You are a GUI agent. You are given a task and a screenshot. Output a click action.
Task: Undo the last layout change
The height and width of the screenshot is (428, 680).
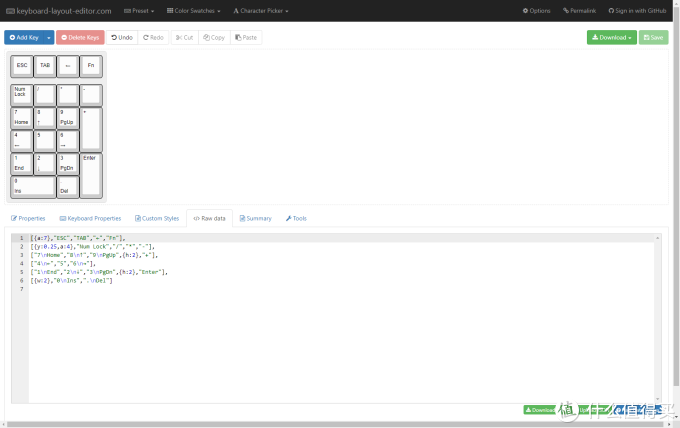[x=121, y=37]
